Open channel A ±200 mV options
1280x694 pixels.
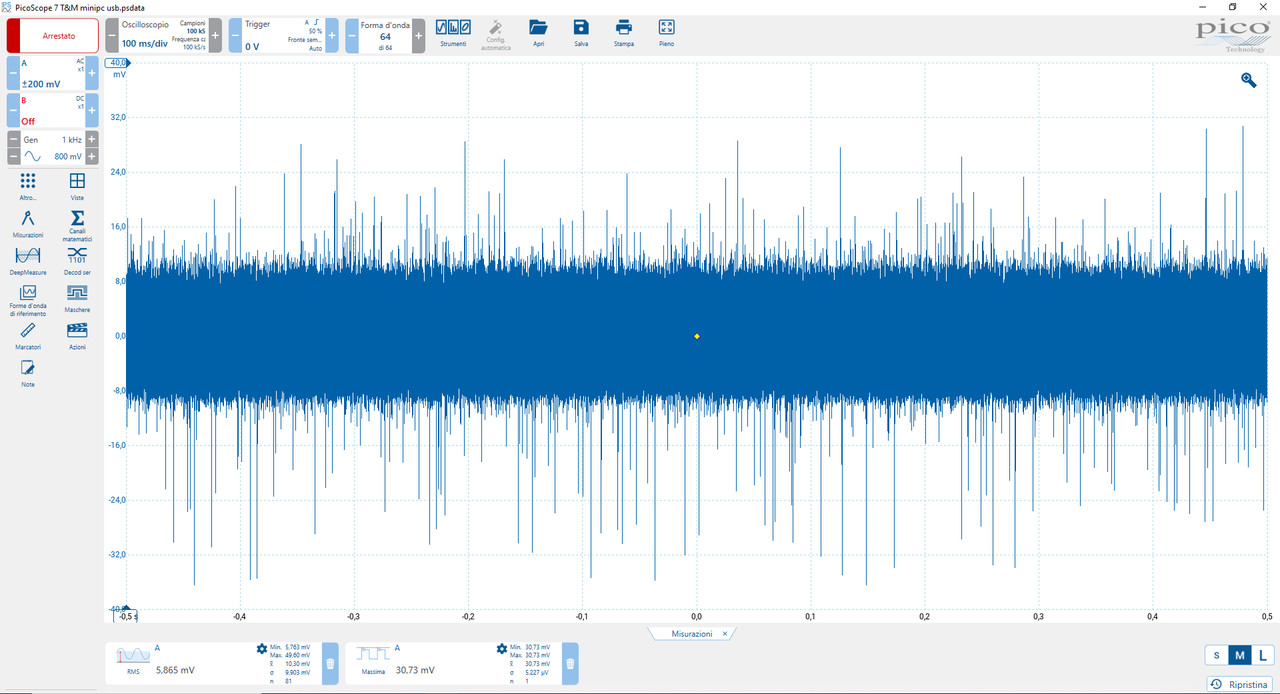(53, 74)
